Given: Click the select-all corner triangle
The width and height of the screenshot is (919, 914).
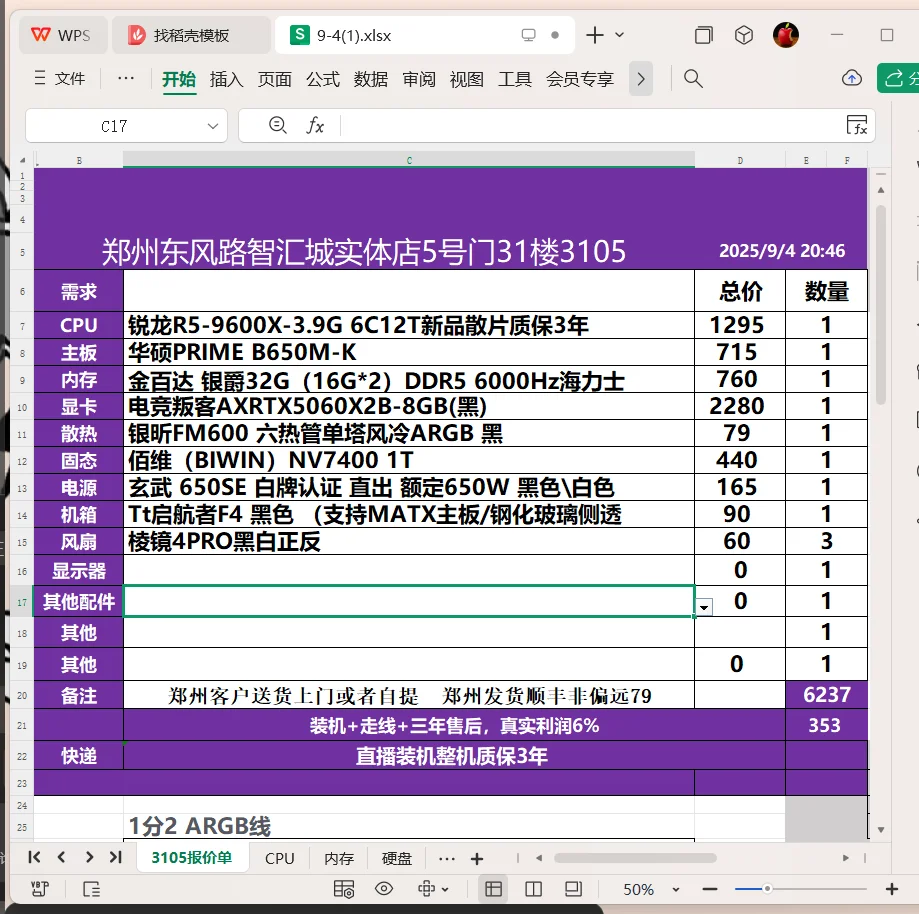Looking at the screenshot, I should [22, 160].
